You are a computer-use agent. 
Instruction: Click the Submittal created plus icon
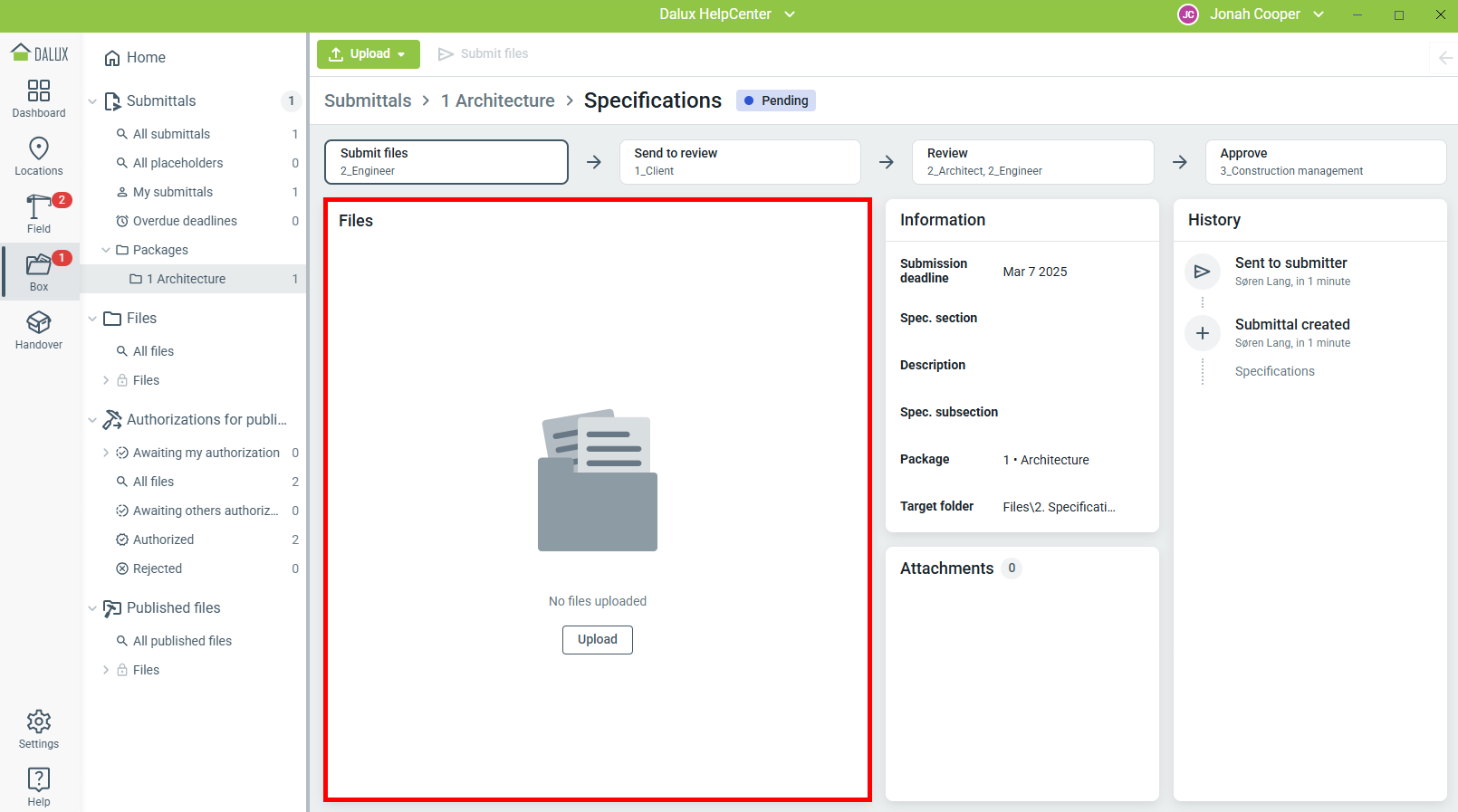(x=1202, y=333)
